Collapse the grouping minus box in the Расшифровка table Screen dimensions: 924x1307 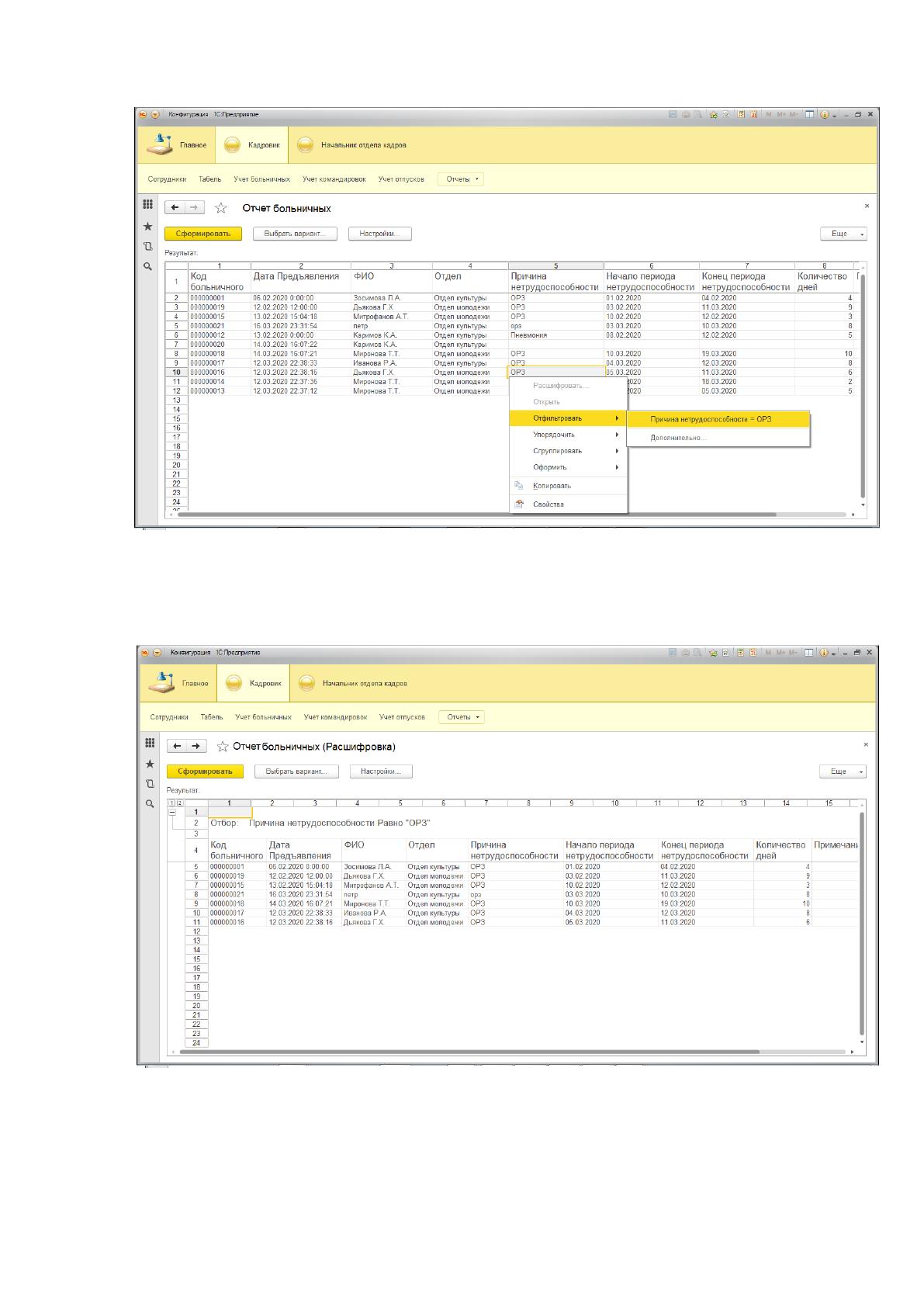pyautogui.click(x=172, y=812)
